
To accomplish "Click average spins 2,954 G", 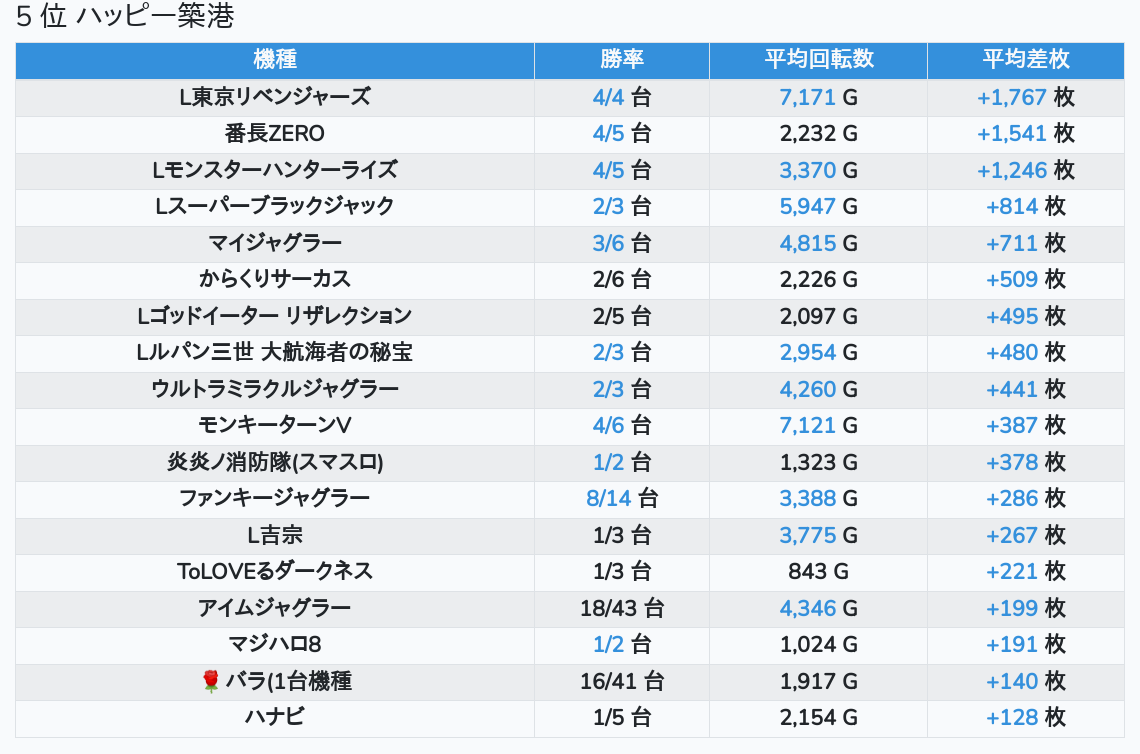I will [819, 353].
